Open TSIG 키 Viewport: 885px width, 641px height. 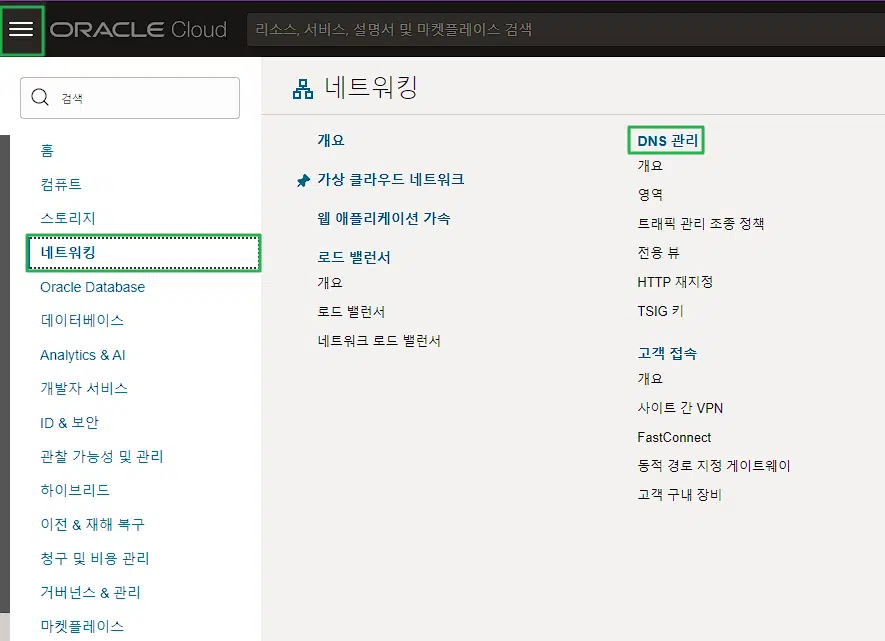660,311
